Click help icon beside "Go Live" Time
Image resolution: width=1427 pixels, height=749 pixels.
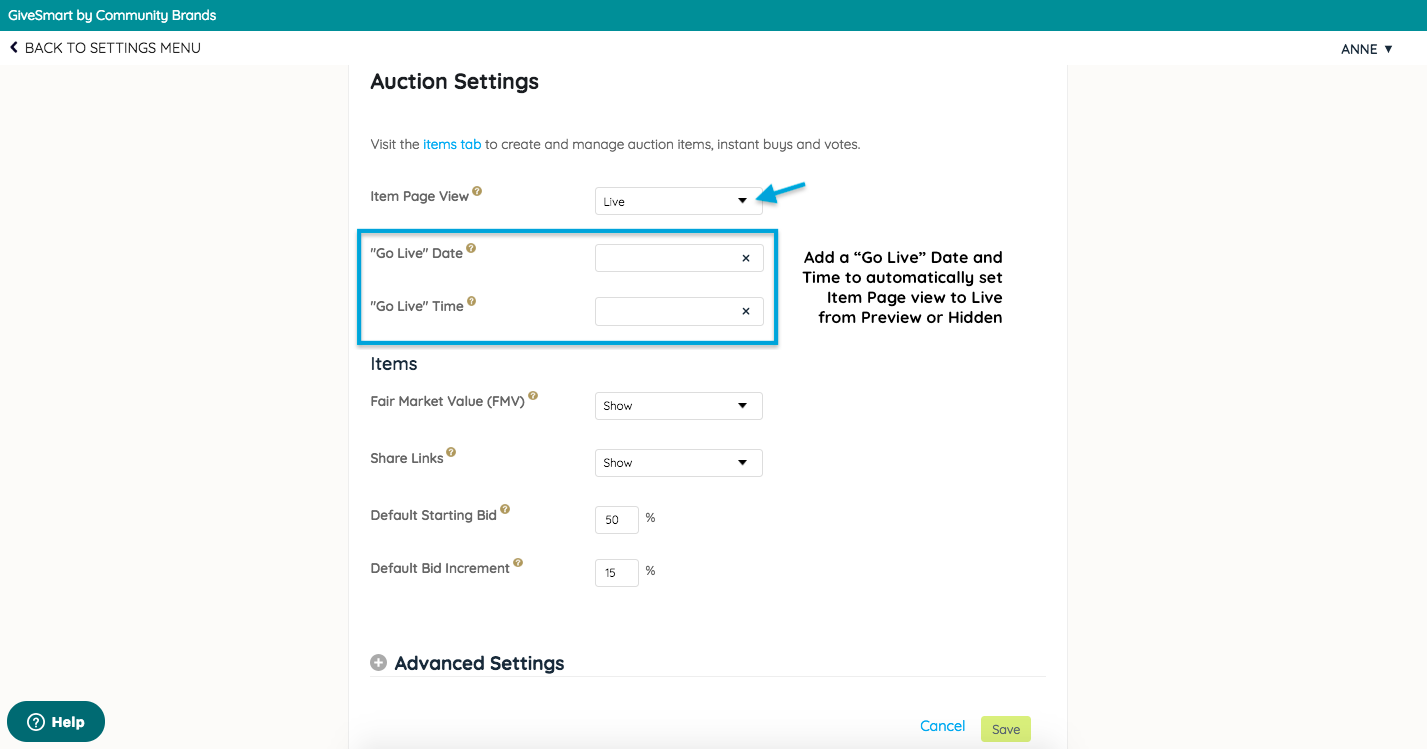click(x=472, y=301)
